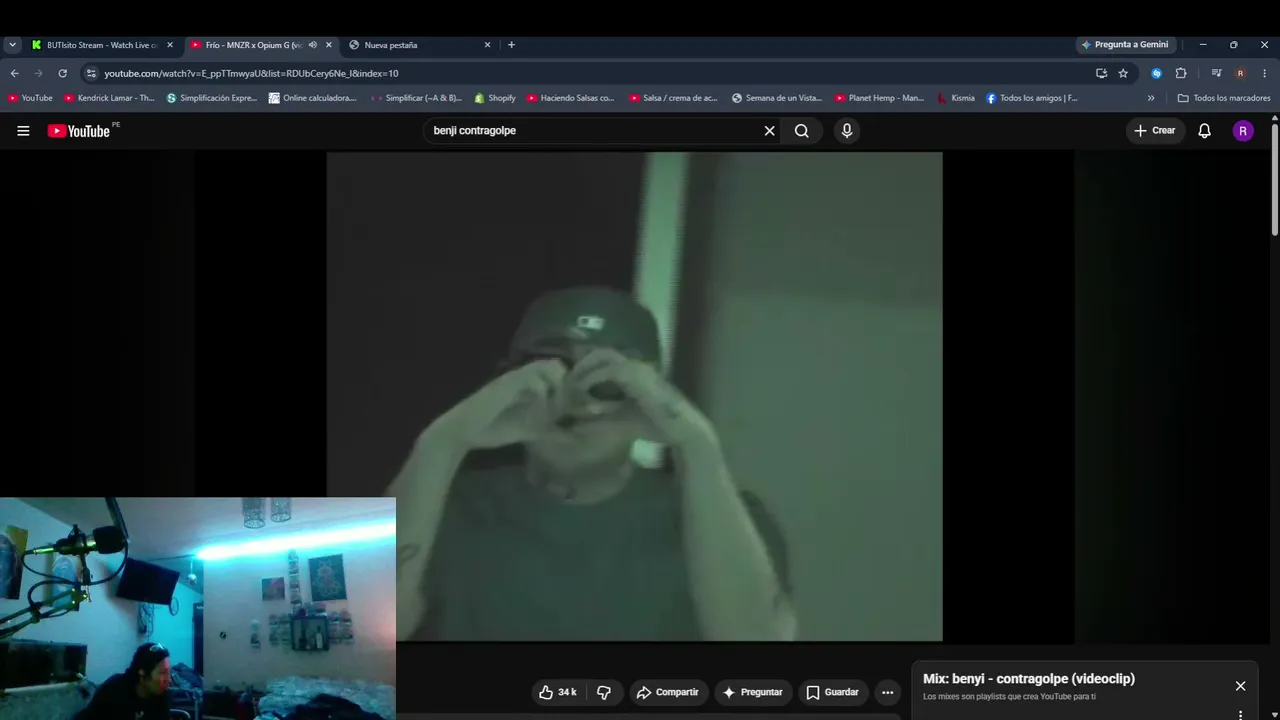Go to YouTube home via the logo

pos(79,131)
